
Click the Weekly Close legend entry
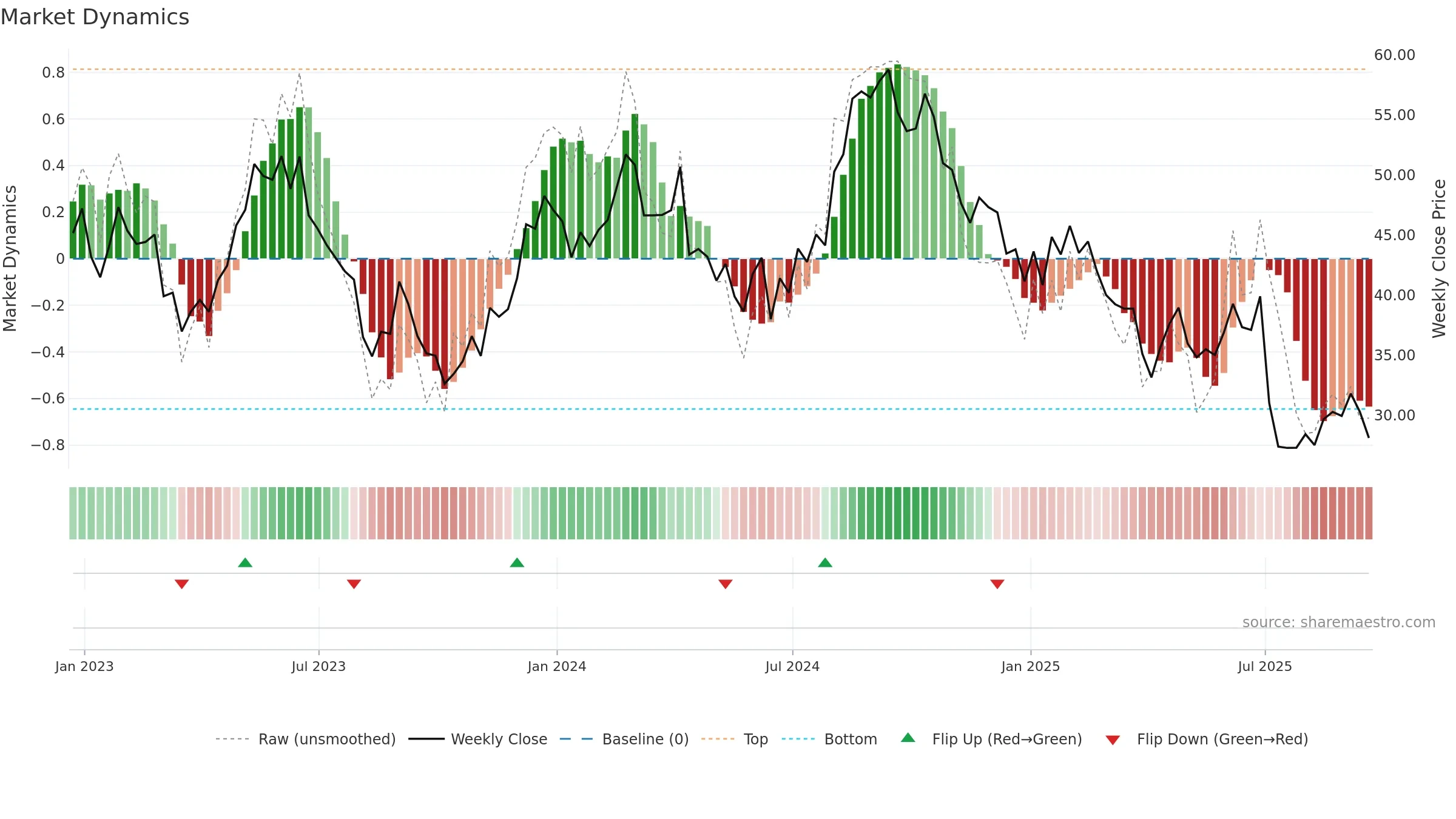point(477,739)
